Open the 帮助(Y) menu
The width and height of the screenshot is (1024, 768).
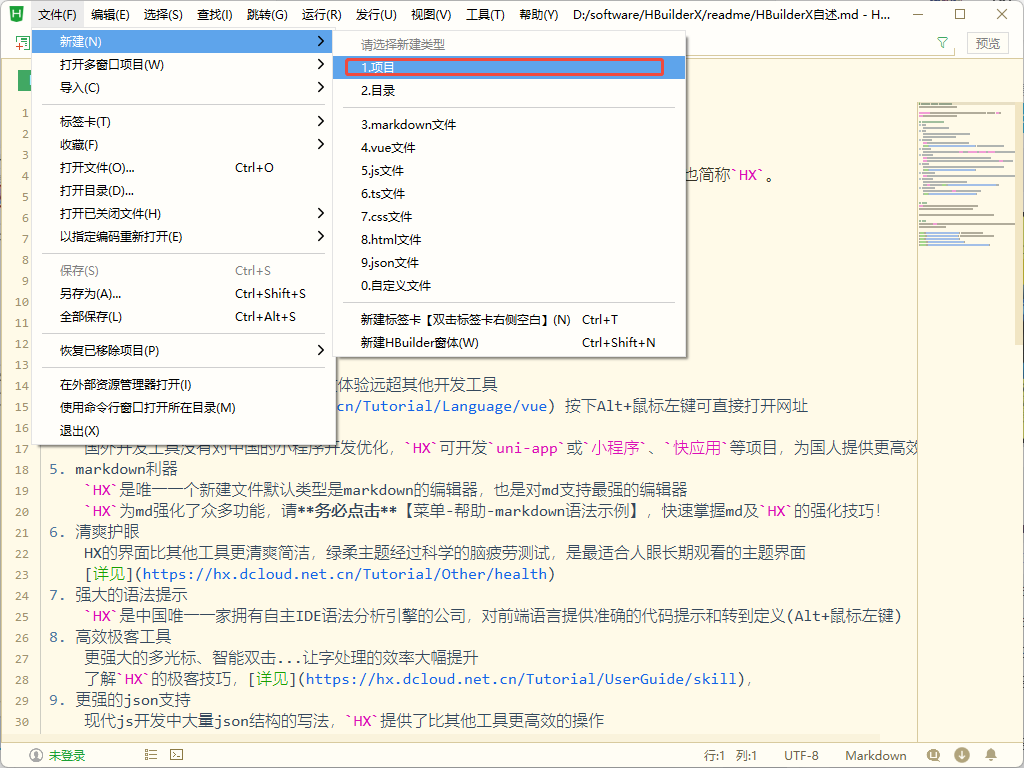pos(539,14)
